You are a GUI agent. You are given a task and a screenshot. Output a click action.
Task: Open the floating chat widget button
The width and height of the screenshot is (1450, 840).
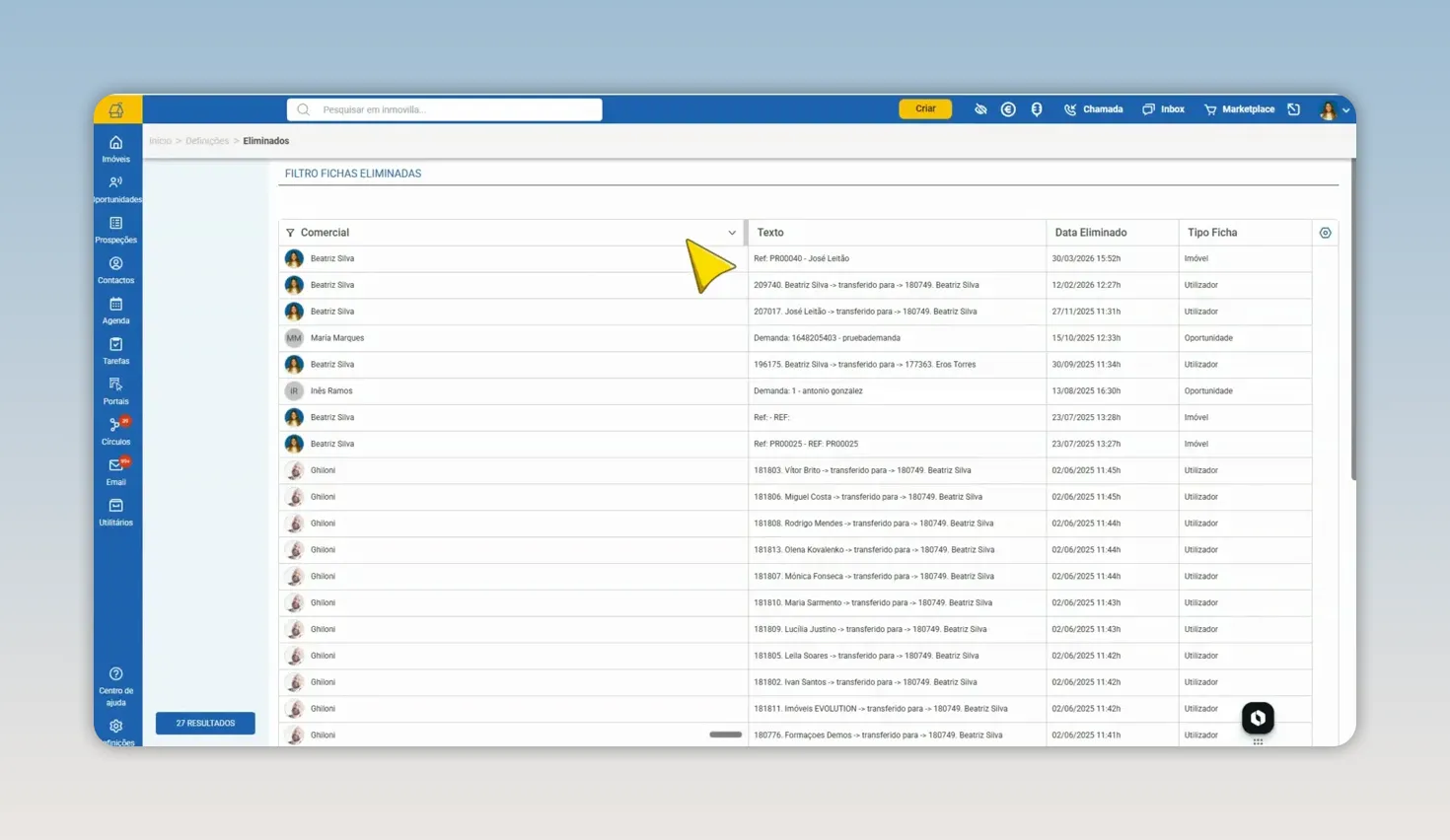[1258, 718]
